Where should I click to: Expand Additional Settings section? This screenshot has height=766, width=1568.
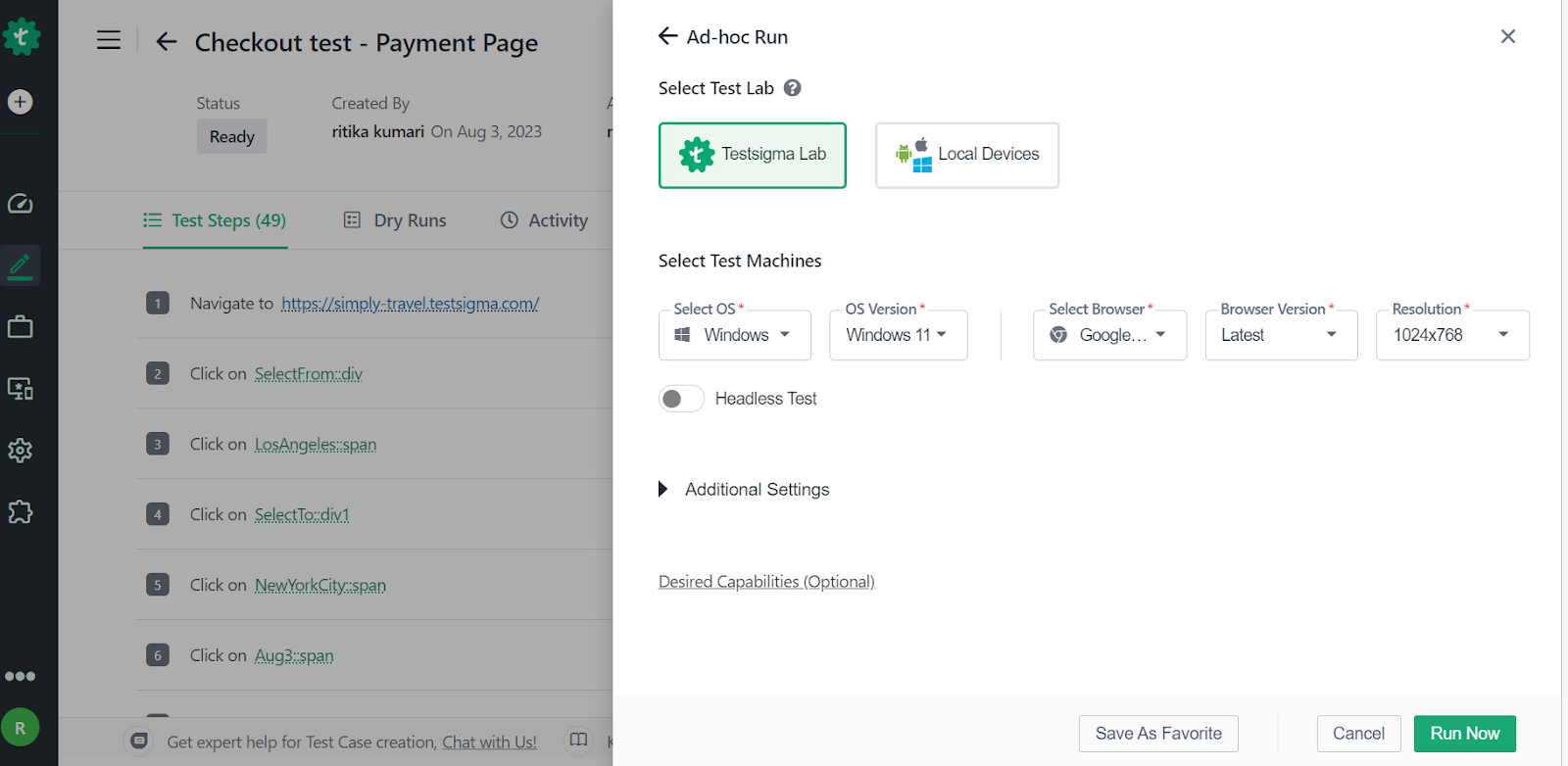point(745,489)
